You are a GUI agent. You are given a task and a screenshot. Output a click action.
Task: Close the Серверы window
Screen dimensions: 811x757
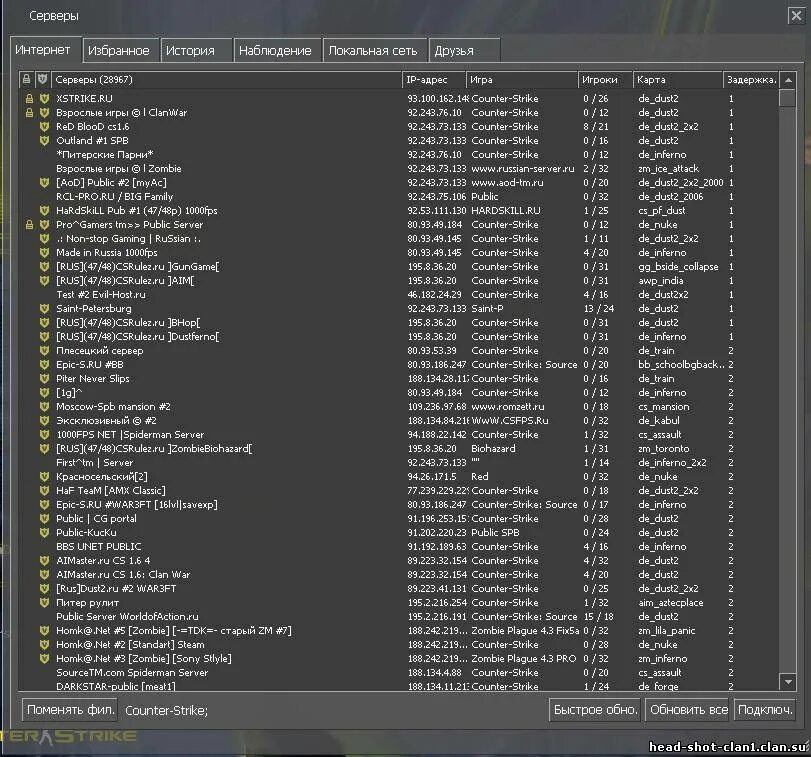coord(796,16)
